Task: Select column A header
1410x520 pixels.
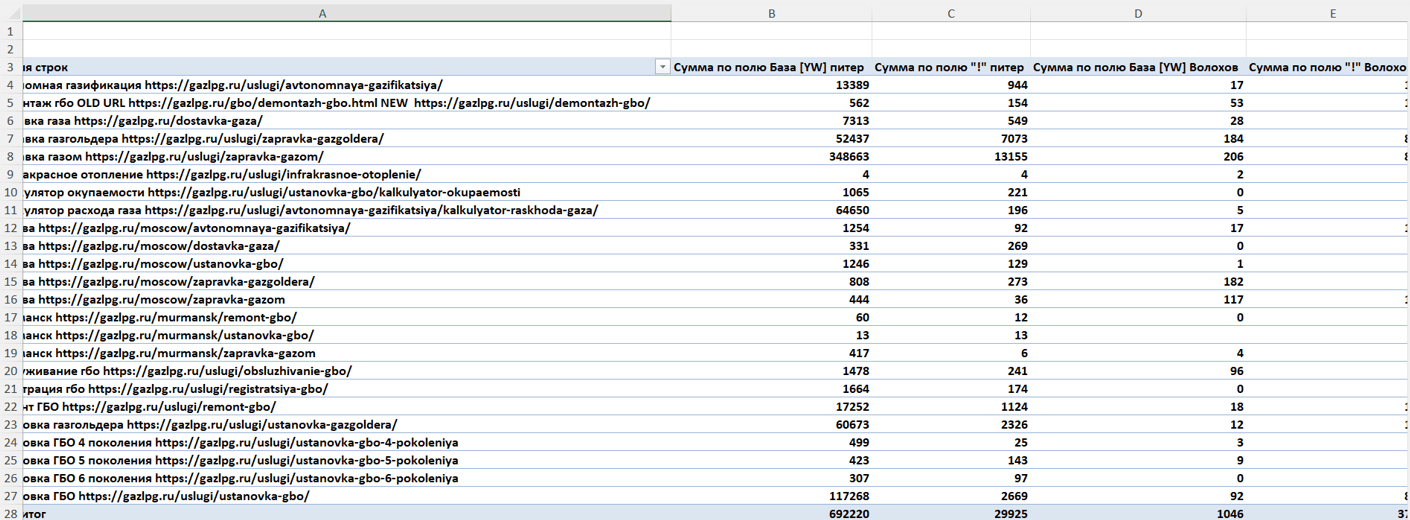Action: [323, 13]
